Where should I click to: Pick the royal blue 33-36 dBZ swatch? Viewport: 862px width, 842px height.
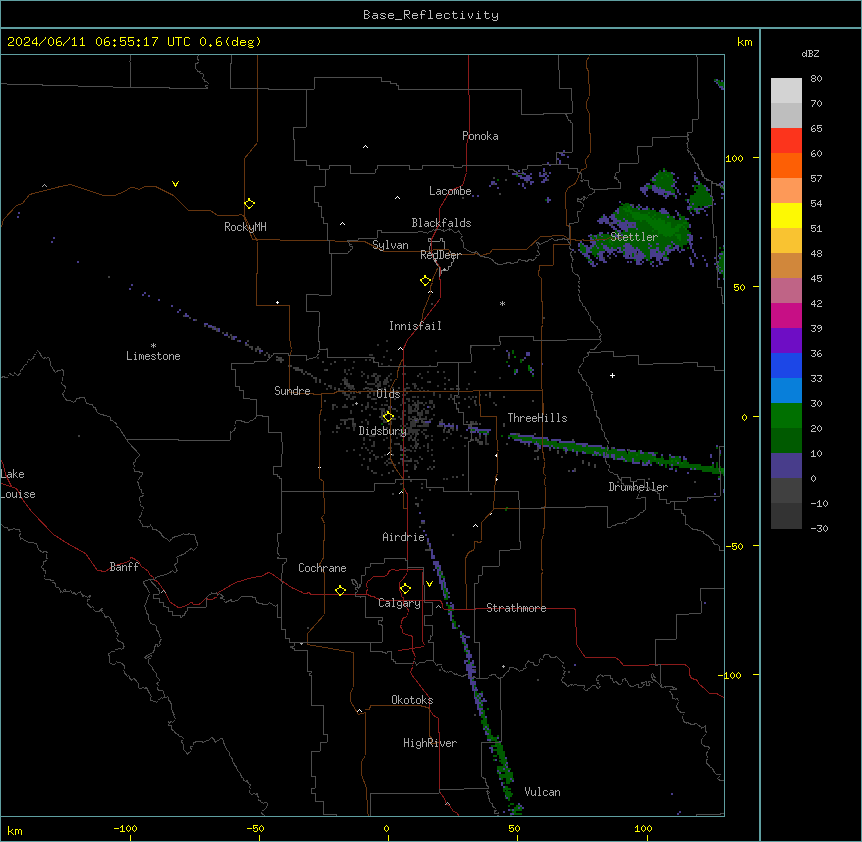click(786, 365)
